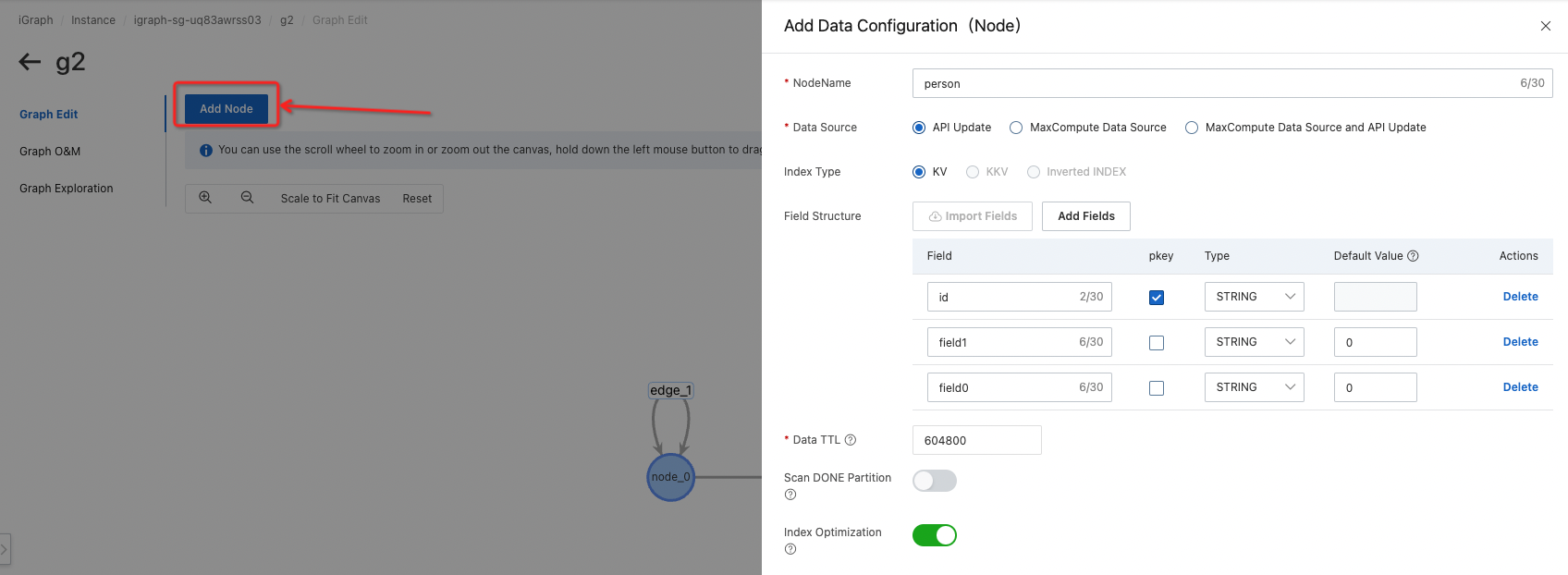Open the Type dropdown for field0

click(x=1254, y=387)
